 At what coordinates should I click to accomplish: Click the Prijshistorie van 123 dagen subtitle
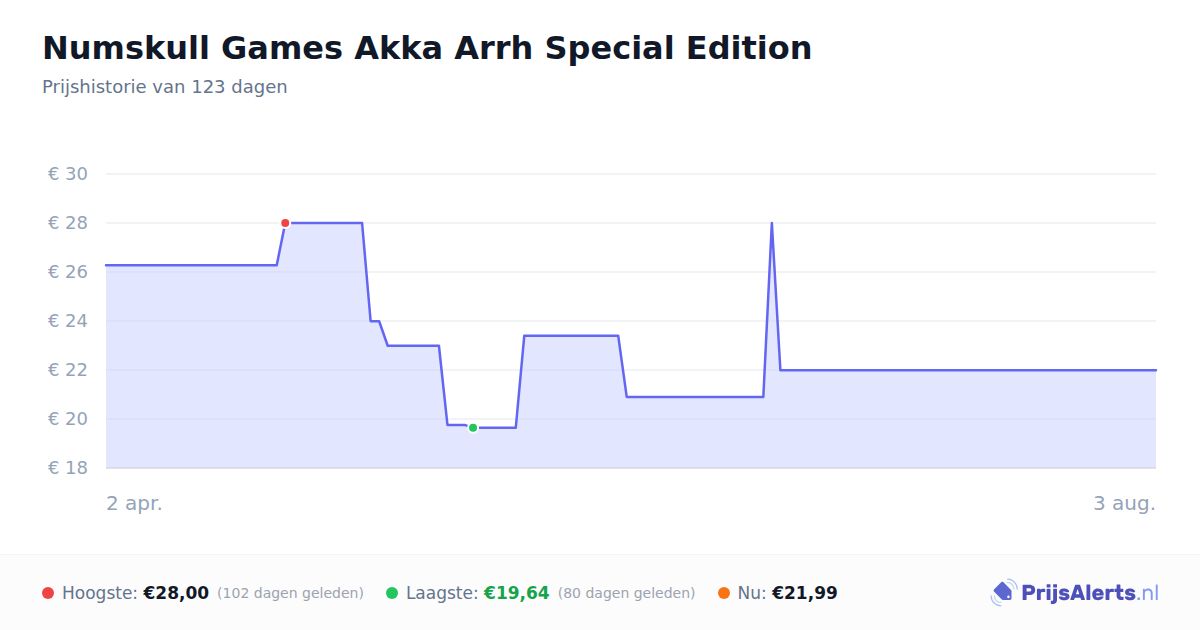[x=165, y=87]
